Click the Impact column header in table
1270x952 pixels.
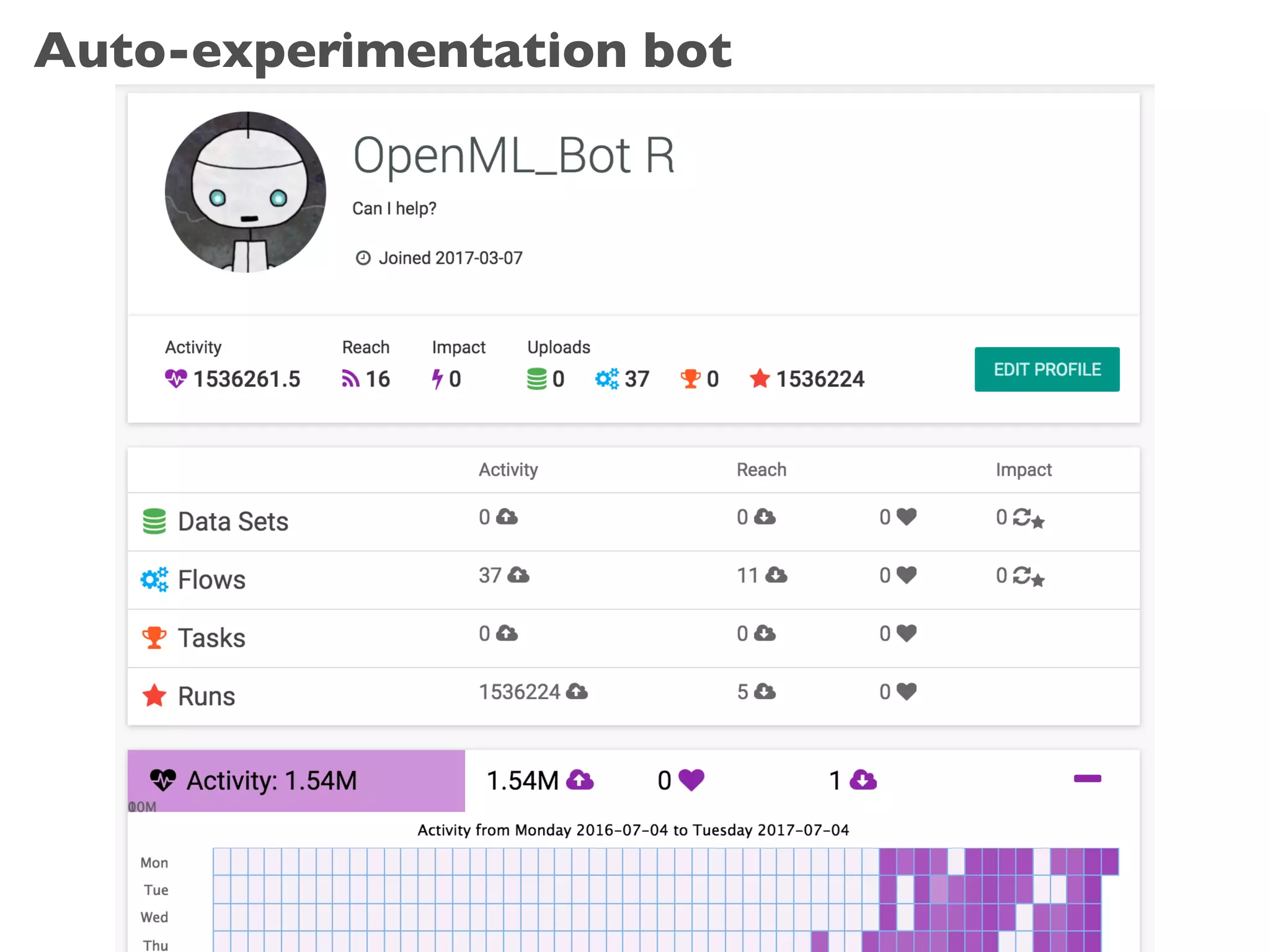pyautogui.click(x=1024, y=470)
